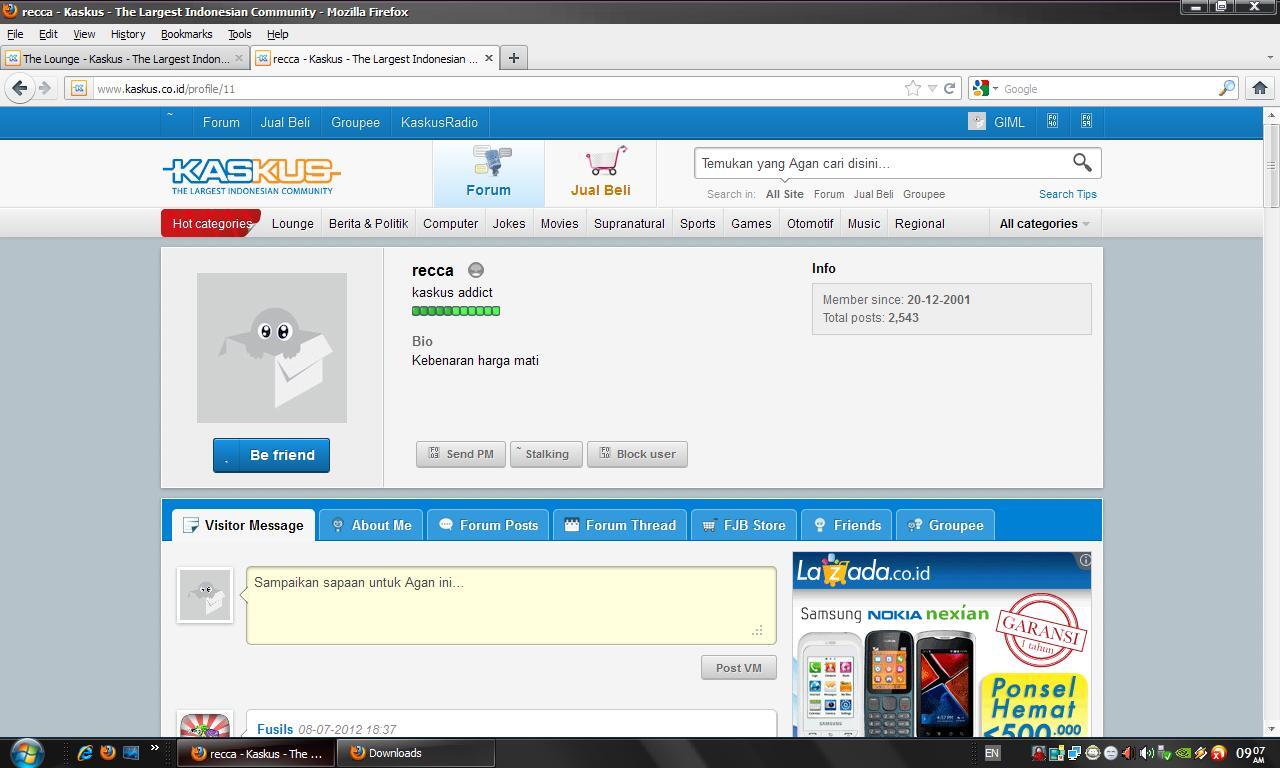Image resolution: width=1280 pixels, height=768 pixels.
Task: Click the Kaskus search input field
Action: click(x=880, y=163)
